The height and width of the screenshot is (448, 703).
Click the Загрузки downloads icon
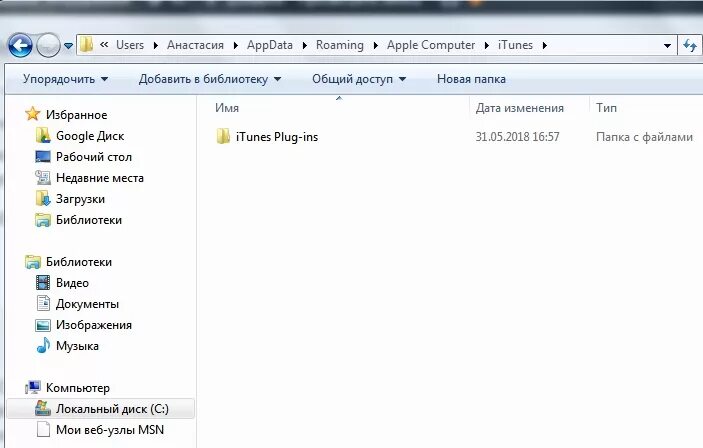(43, 198)
